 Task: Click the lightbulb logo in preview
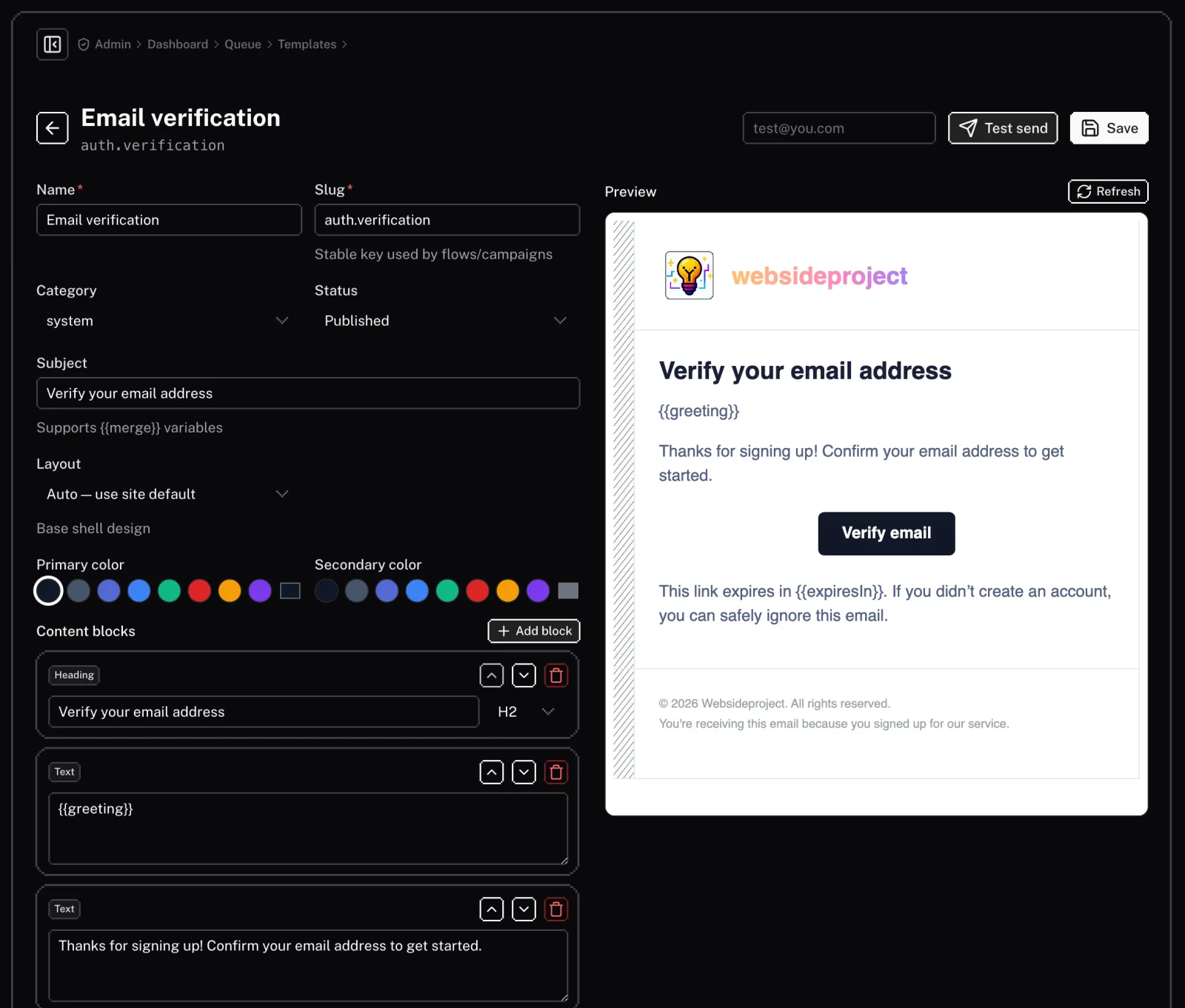(690, 276)
